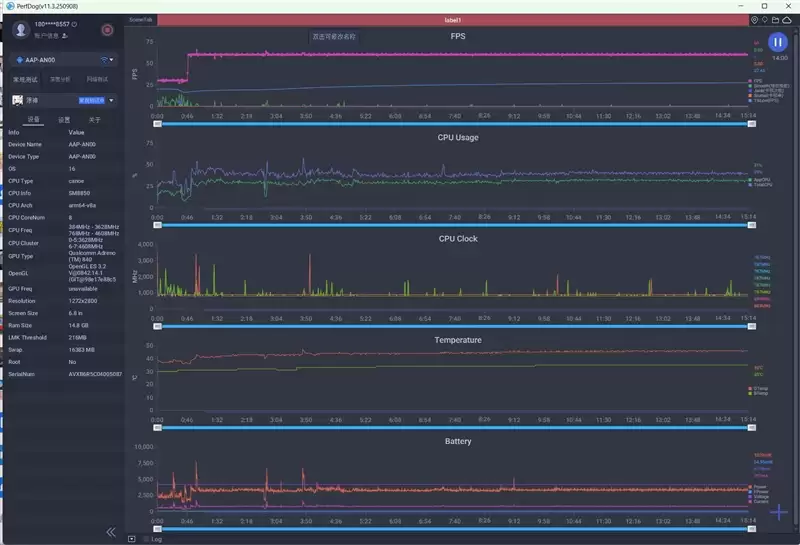Click the blue plus add-chart icon
This screenshot has height=545, width=800.
click(x=779, y=514)
